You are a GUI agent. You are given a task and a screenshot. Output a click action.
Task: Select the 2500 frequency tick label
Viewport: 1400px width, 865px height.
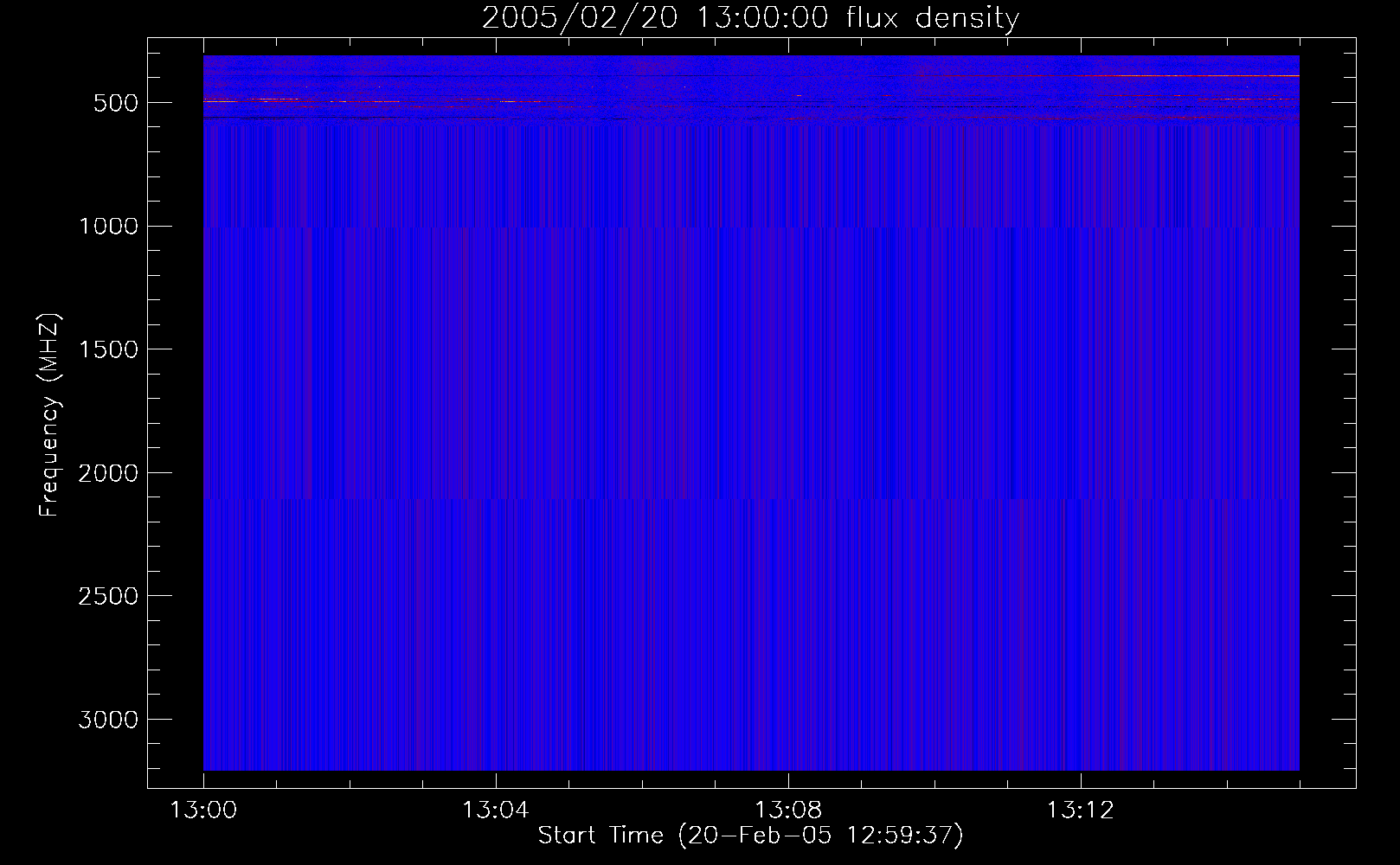click(x=108, y=597)
